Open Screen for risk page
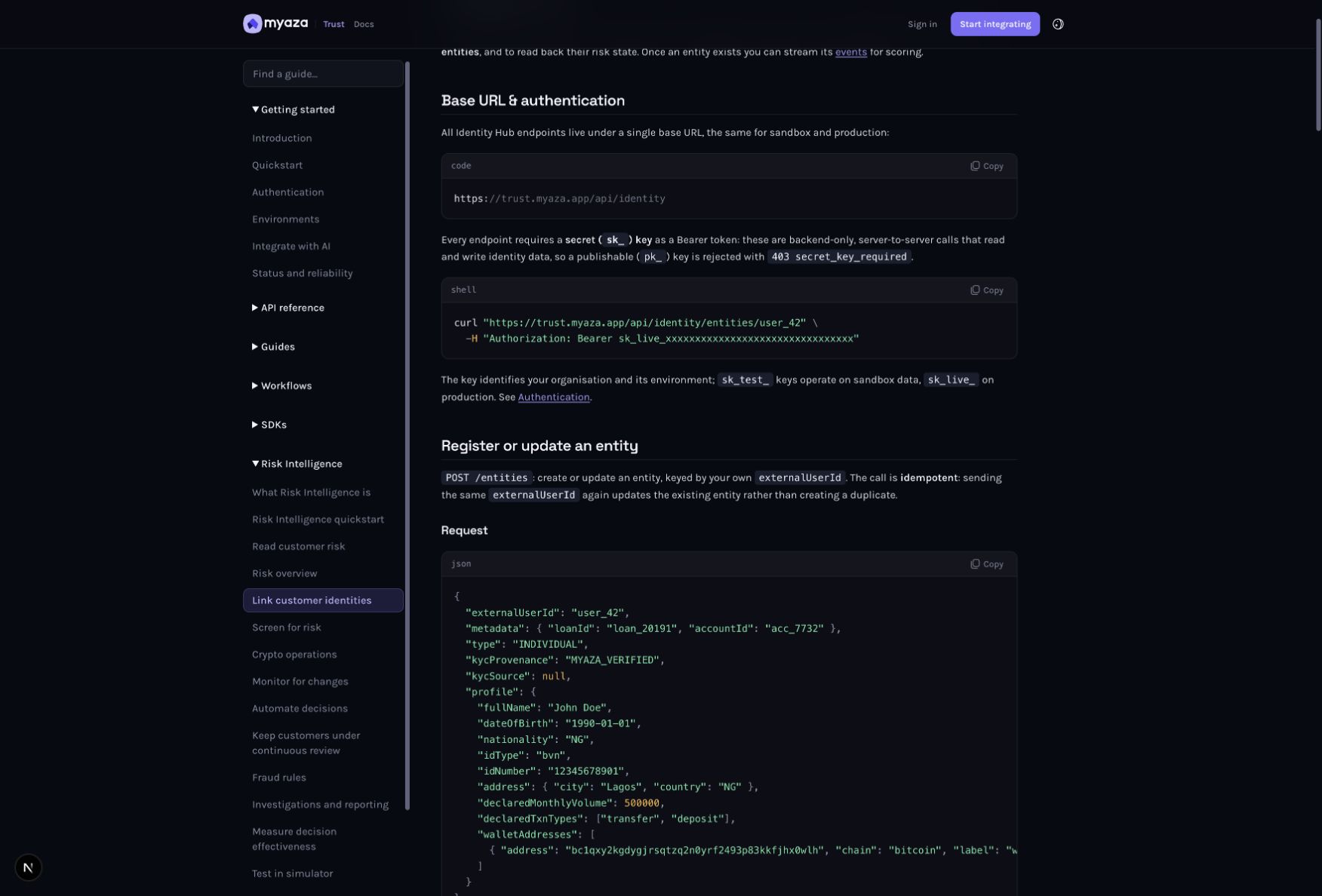The height and width of the screenshot is (896, 1322). [286, 628]
